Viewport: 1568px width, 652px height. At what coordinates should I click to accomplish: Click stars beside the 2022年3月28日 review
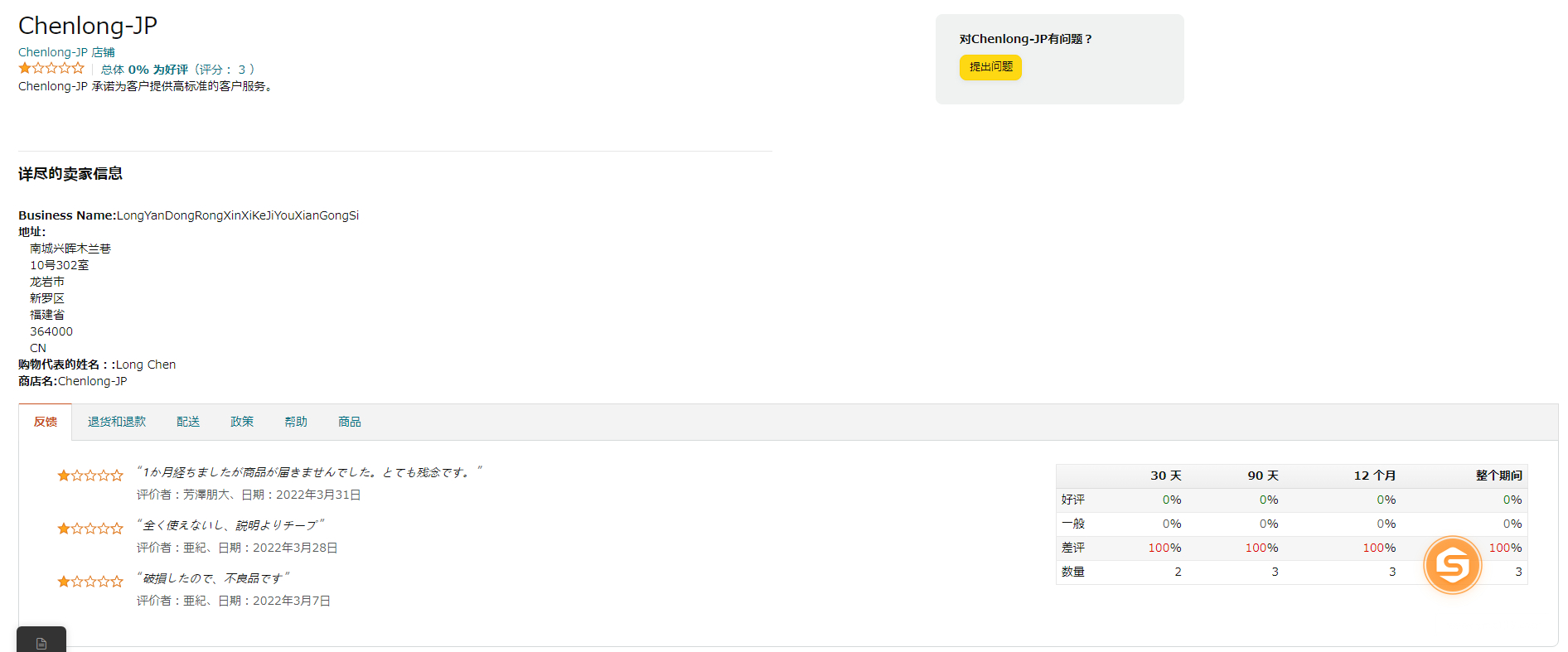pos(90,529)
